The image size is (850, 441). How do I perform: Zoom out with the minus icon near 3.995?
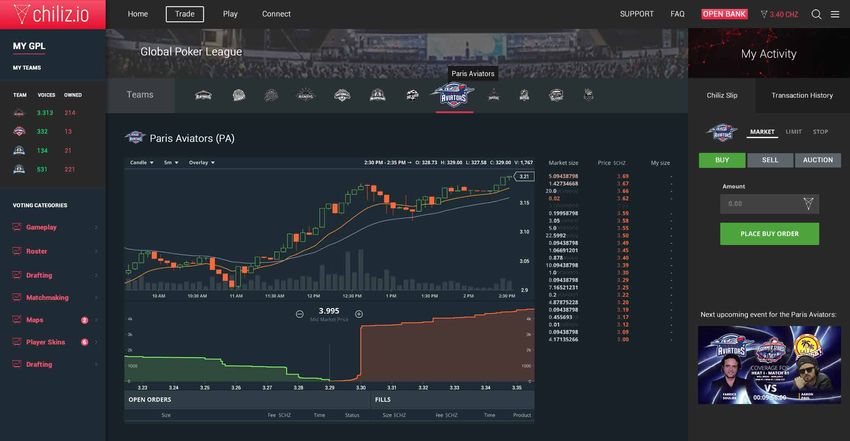[299, 314]
